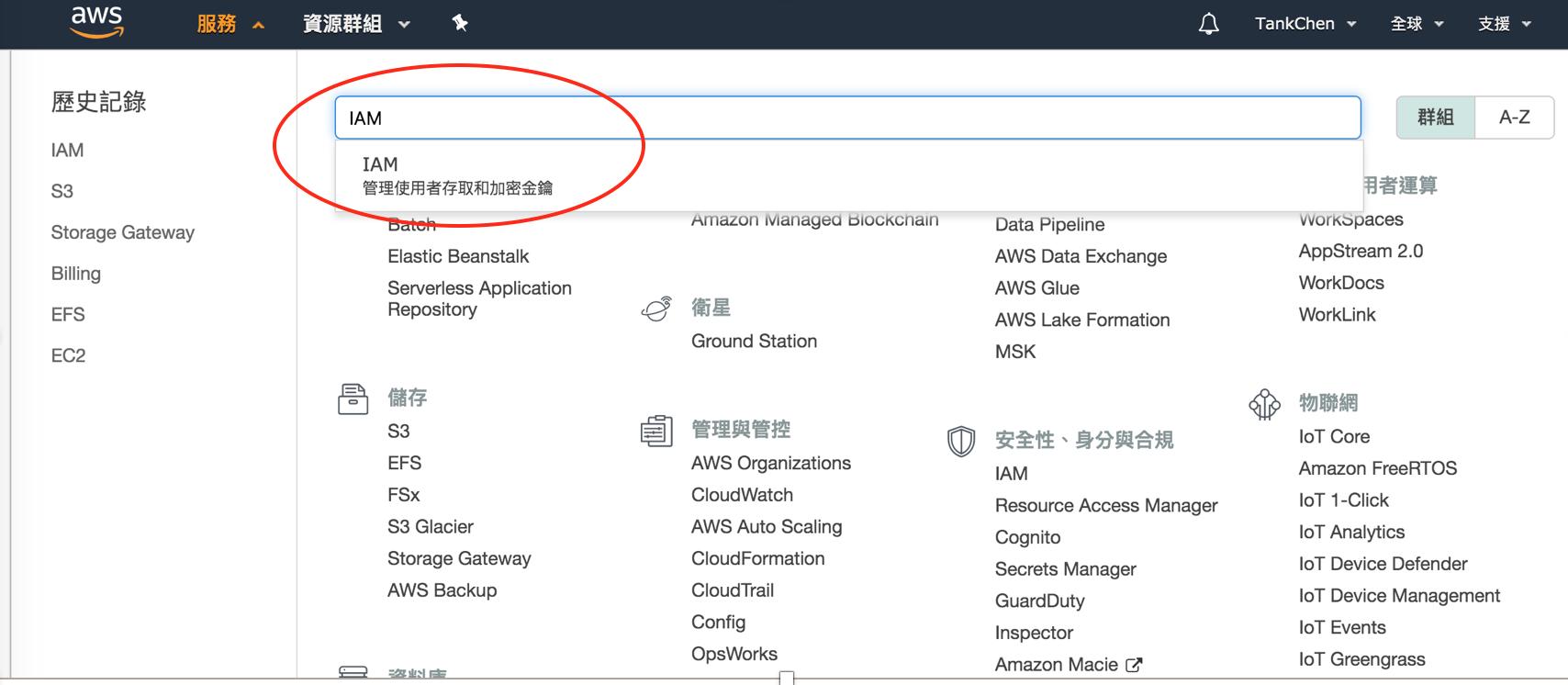Open GuardDuty service
Viewport: 1568px width, 685px height.
click(x=1039, y=601)
